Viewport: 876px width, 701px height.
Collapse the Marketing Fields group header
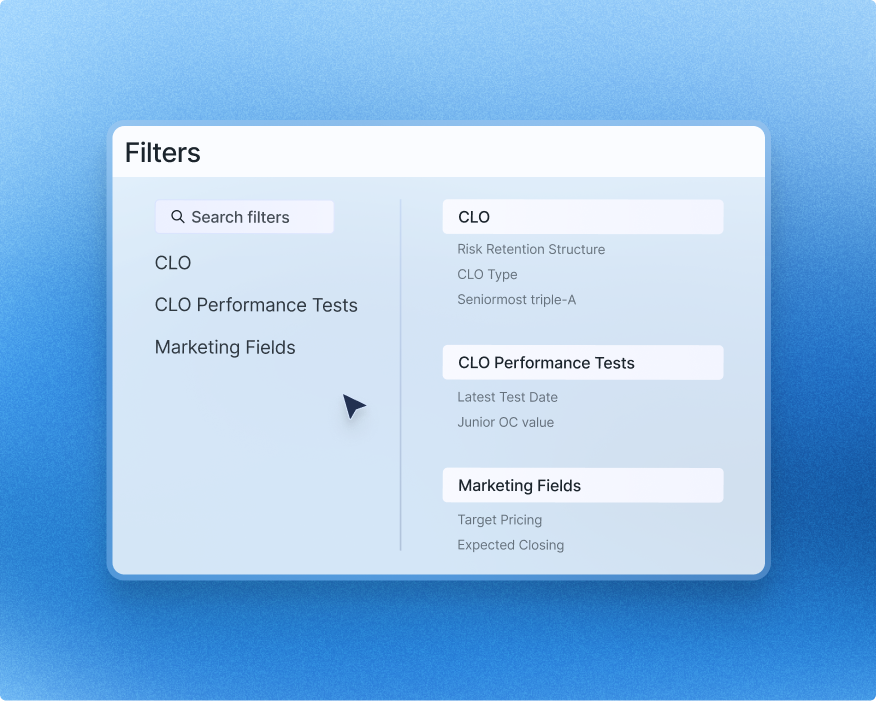coord(583,485)
